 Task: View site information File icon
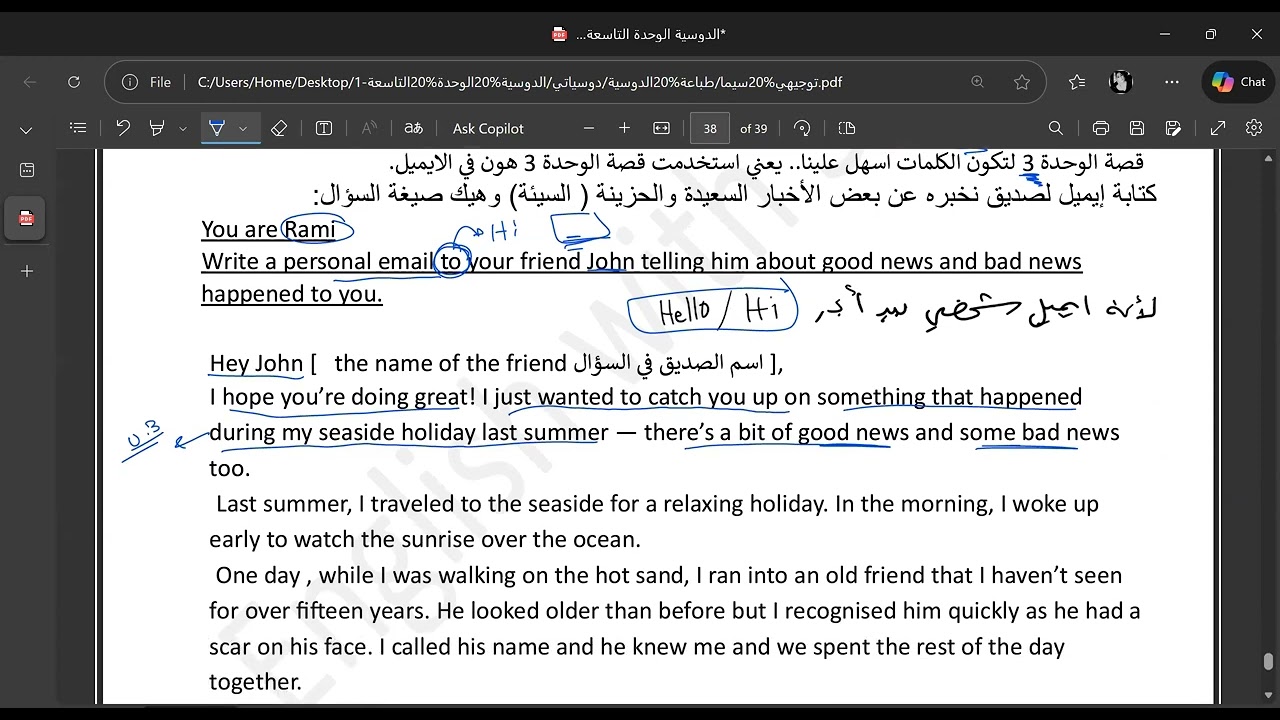tap(146, 82)
